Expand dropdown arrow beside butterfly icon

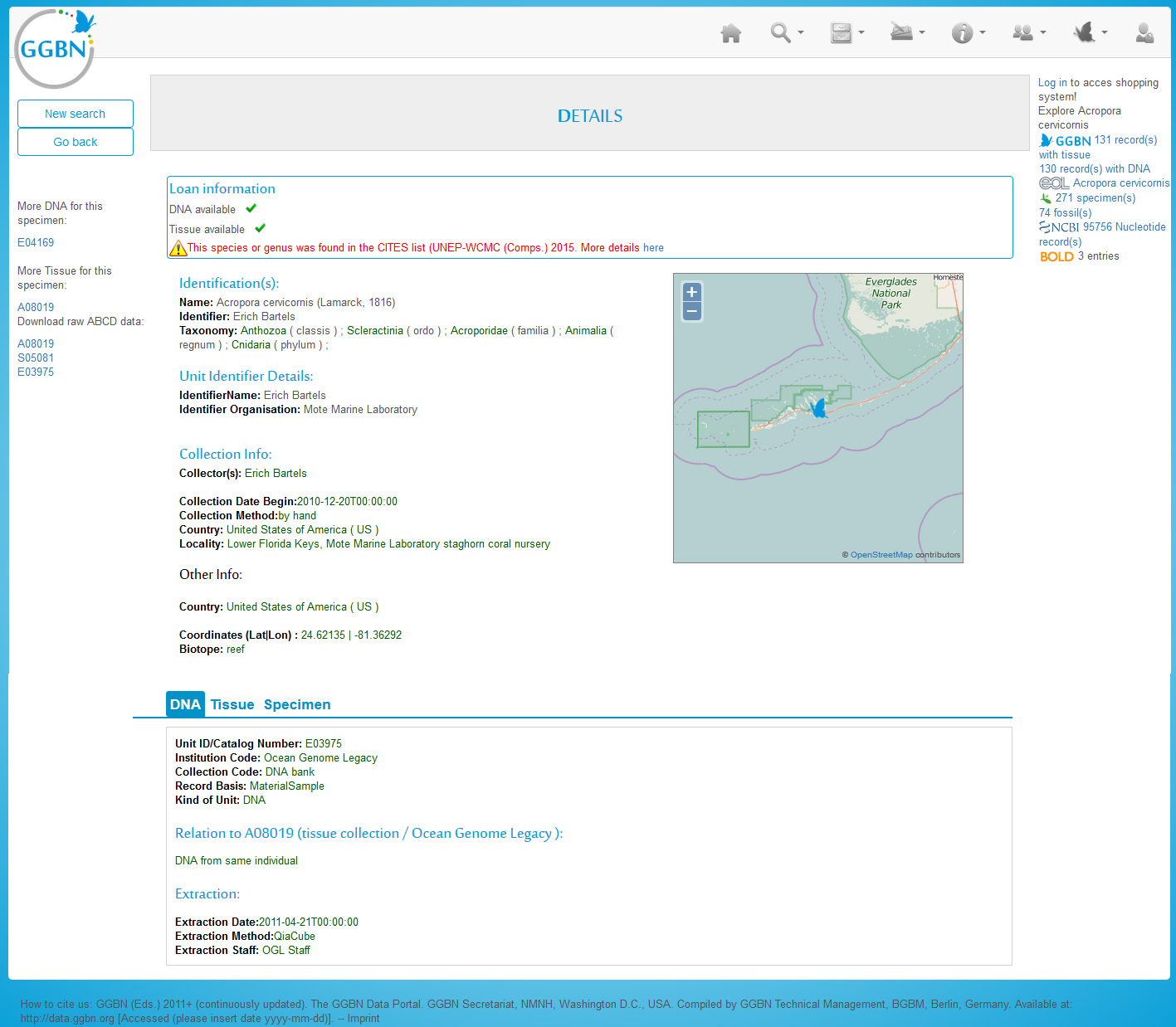click(x=1105, y=33)
